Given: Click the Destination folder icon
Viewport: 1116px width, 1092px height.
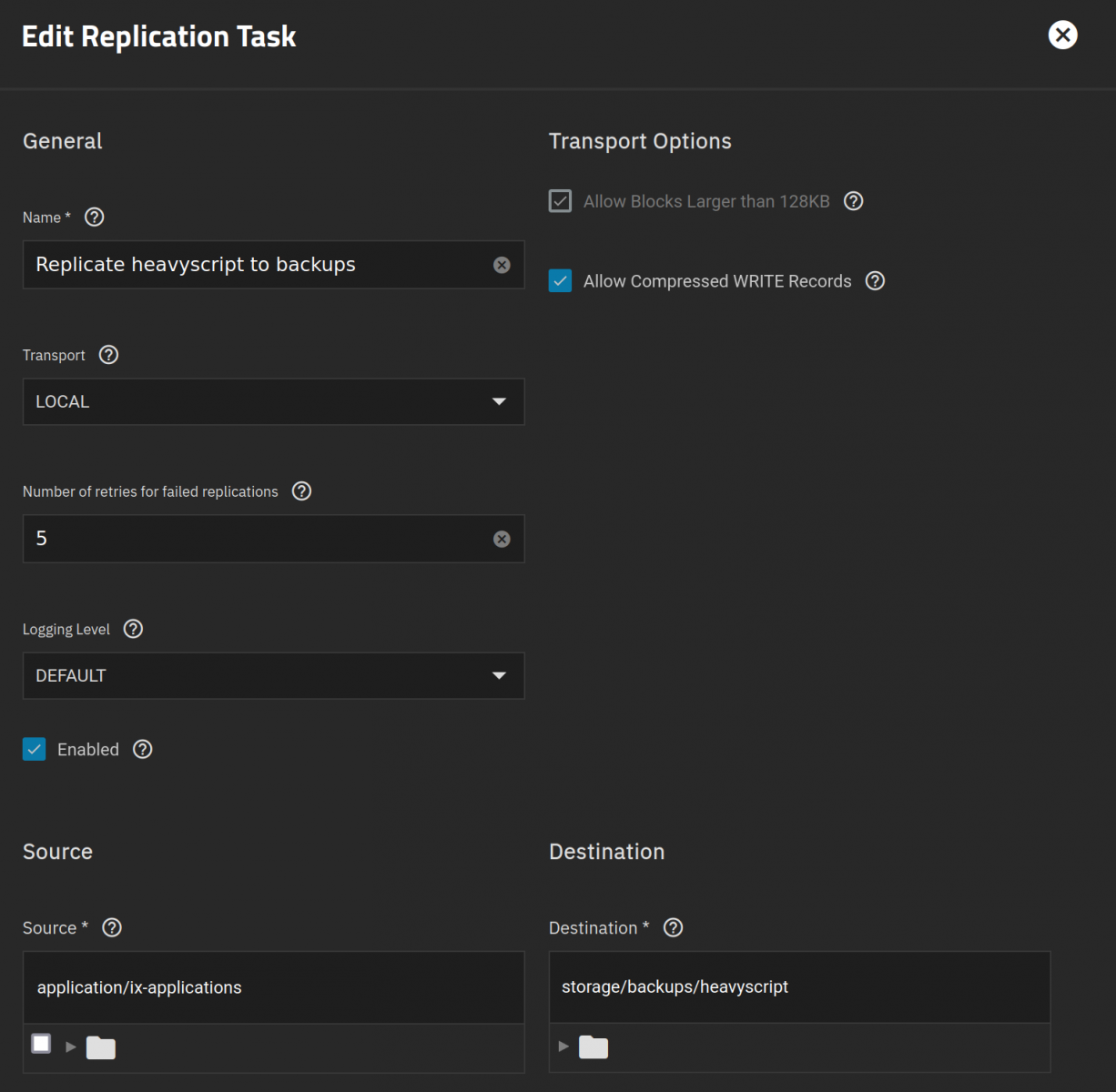Looking at the screenshot, I should click(x=594, y=1046).
